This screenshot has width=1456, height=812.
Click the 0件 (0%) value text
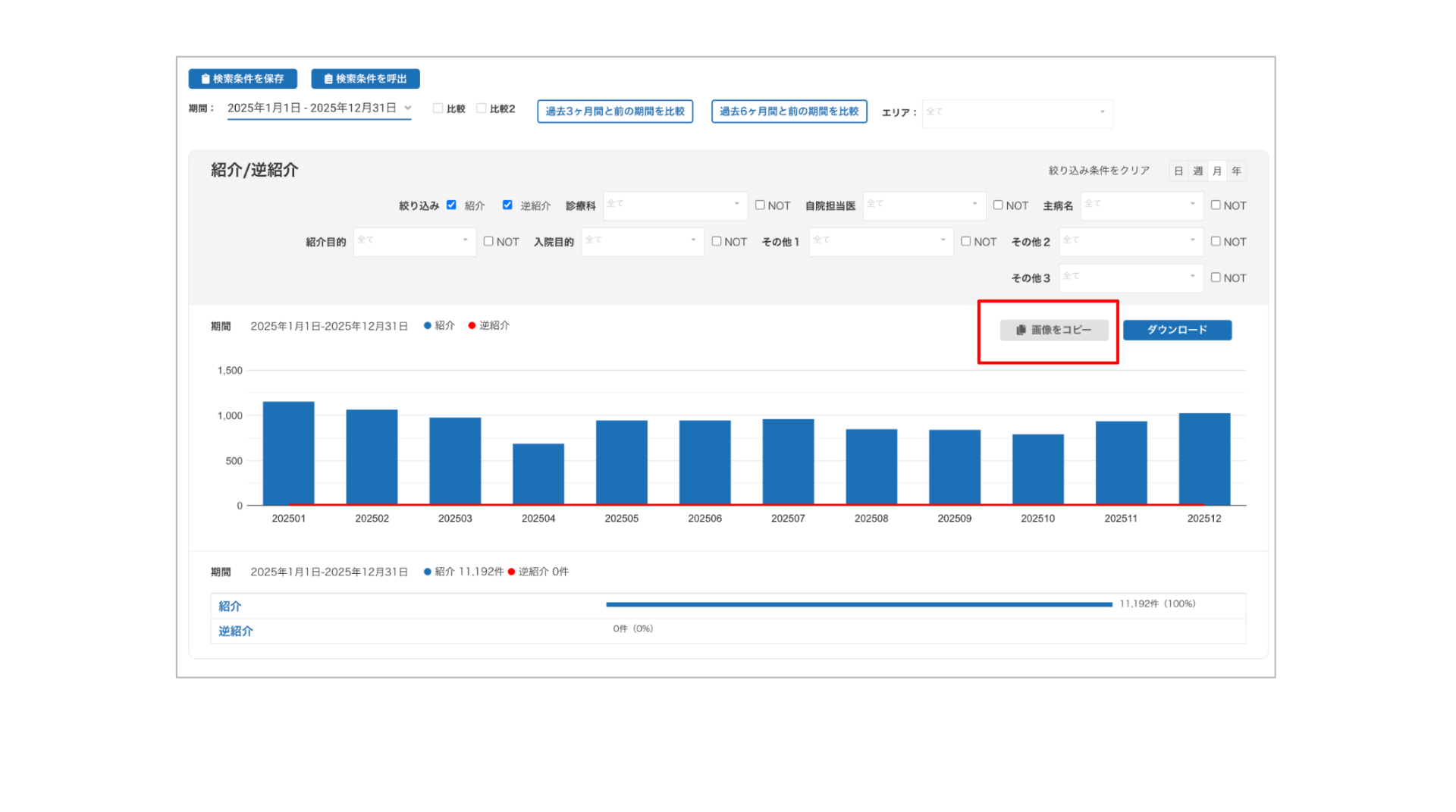(633, 629)
